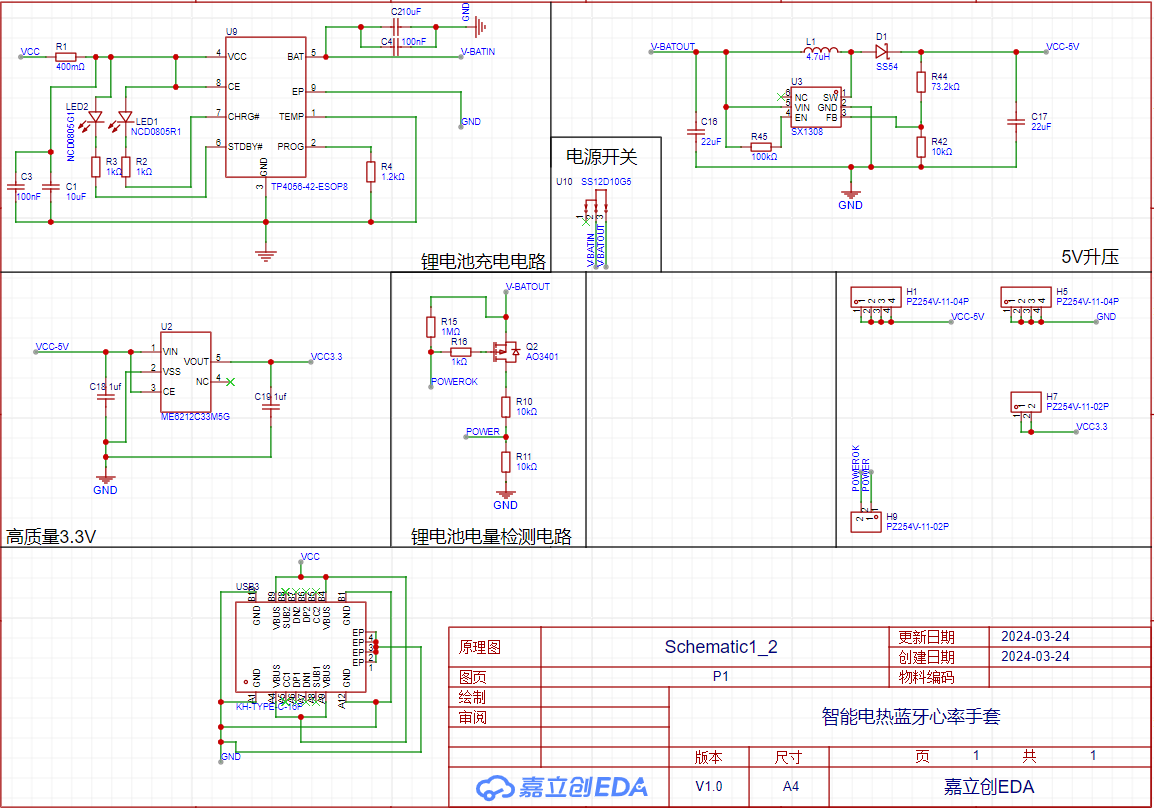Screen dimensions: 1154x808
Task: Select the ME6212C33M5G regulator U2
Action: click(x=186, y=372)
